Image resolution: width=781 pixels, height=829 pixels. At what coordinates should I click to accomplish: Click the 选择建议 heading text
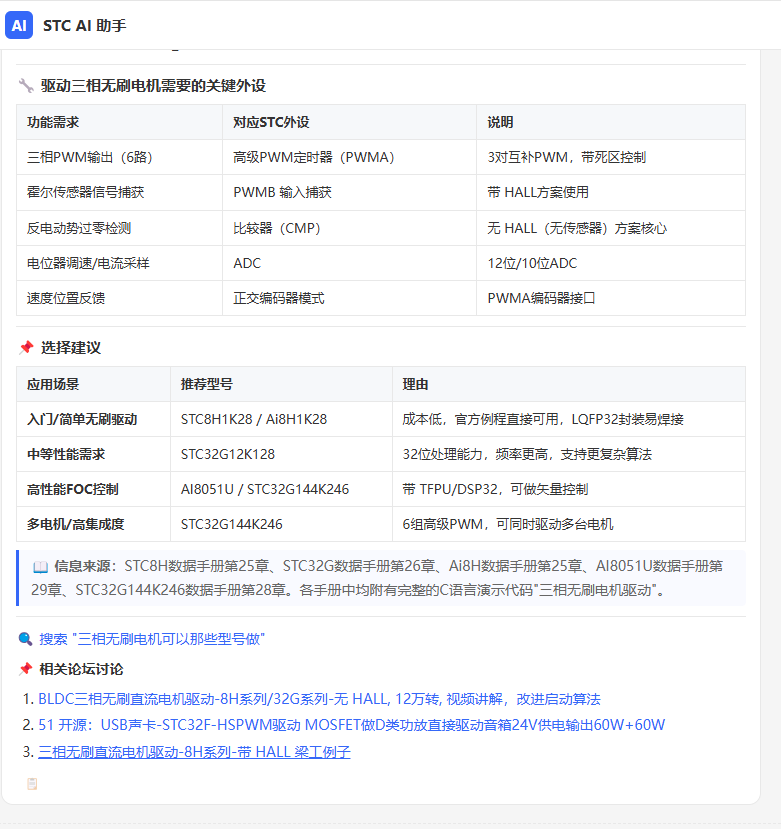[71, 347]
